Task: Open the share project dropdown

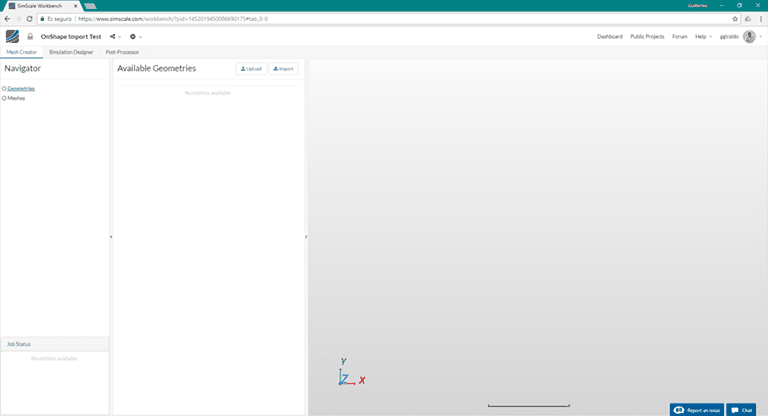Action: pyautogui.click(x=114, y=36)
